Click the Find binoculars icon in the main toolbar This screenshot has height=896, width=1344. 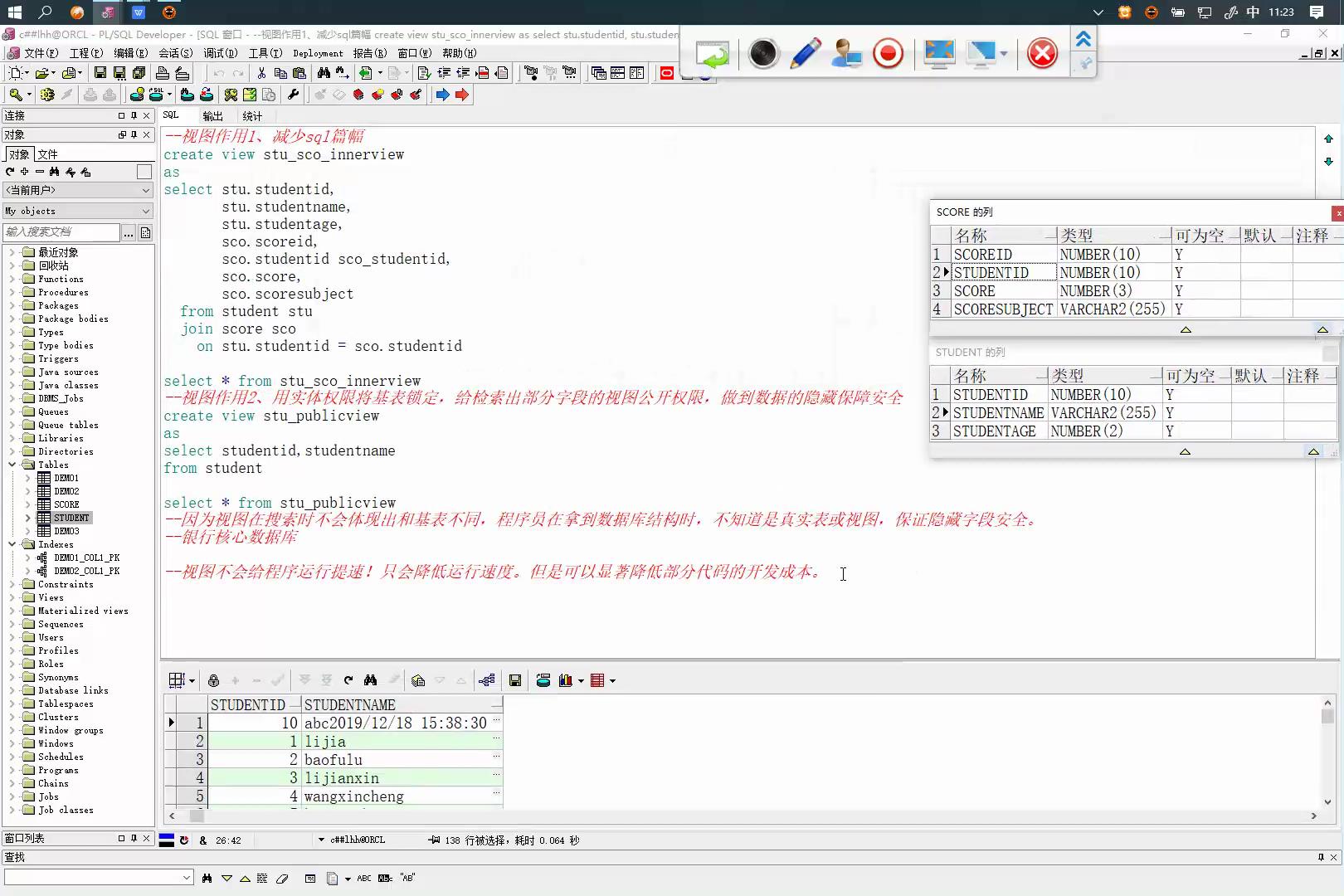point(324,73)
